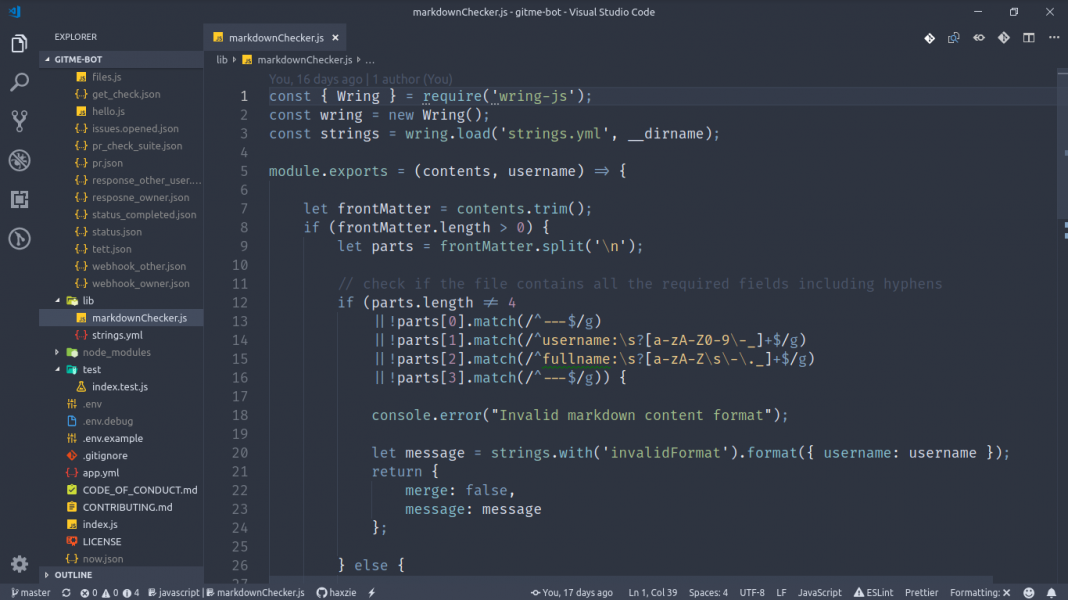Dismiss the Formatting status with its X
1068x600 pixels.
pos(1005,592)
